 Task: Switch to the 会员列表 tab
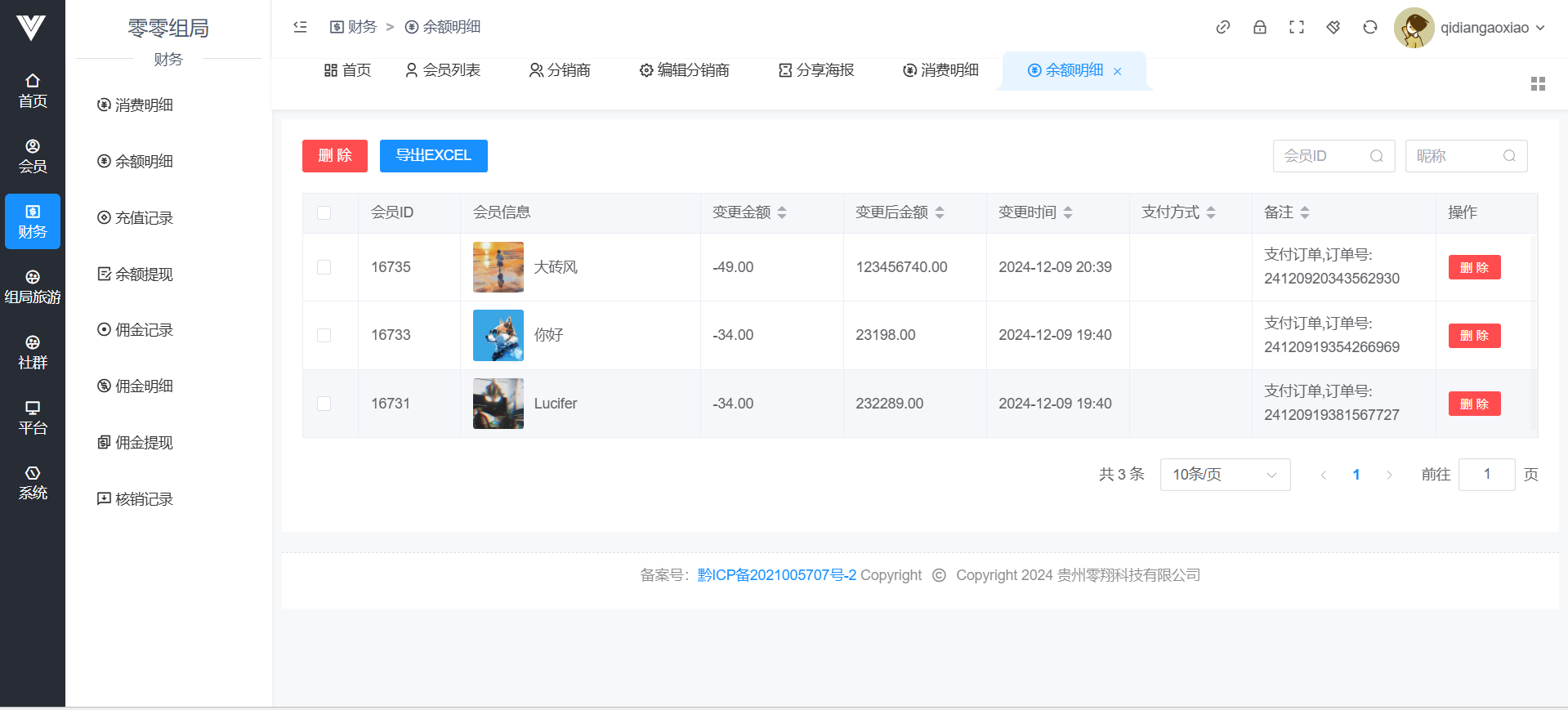443,70
